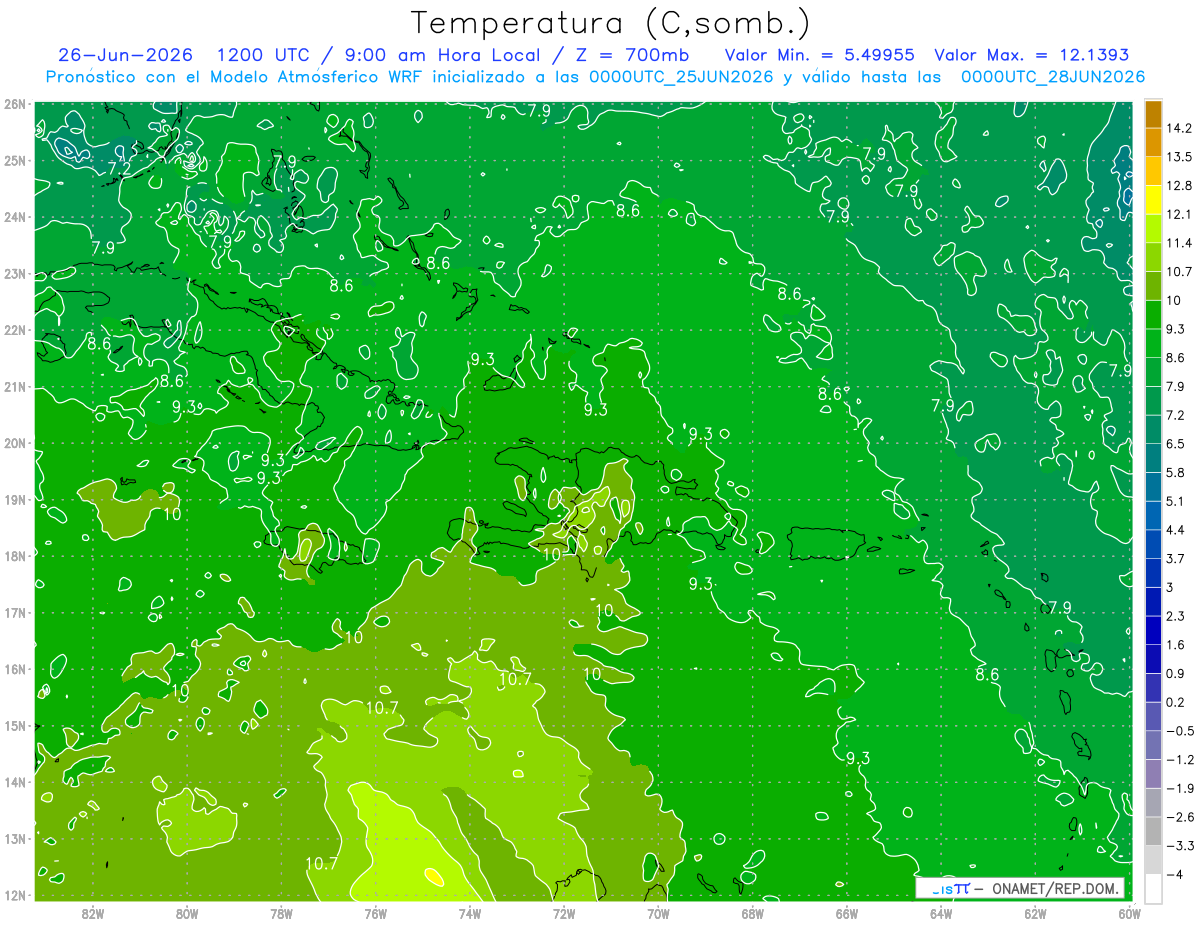The height and width of the screenshot is (927, 1200).
Task: Click the '72W' longitude axis label
Action: [x=564, y=913]
